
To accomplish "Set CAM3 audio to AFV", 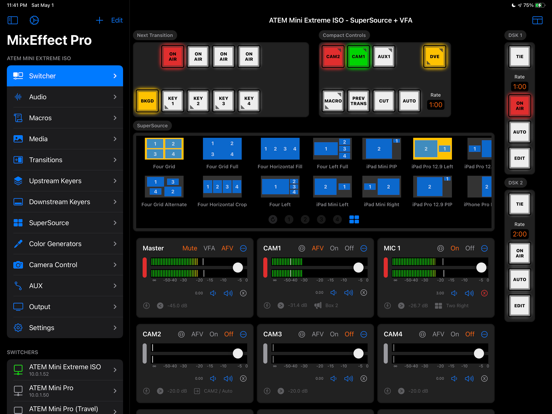I will click(318, 334).
